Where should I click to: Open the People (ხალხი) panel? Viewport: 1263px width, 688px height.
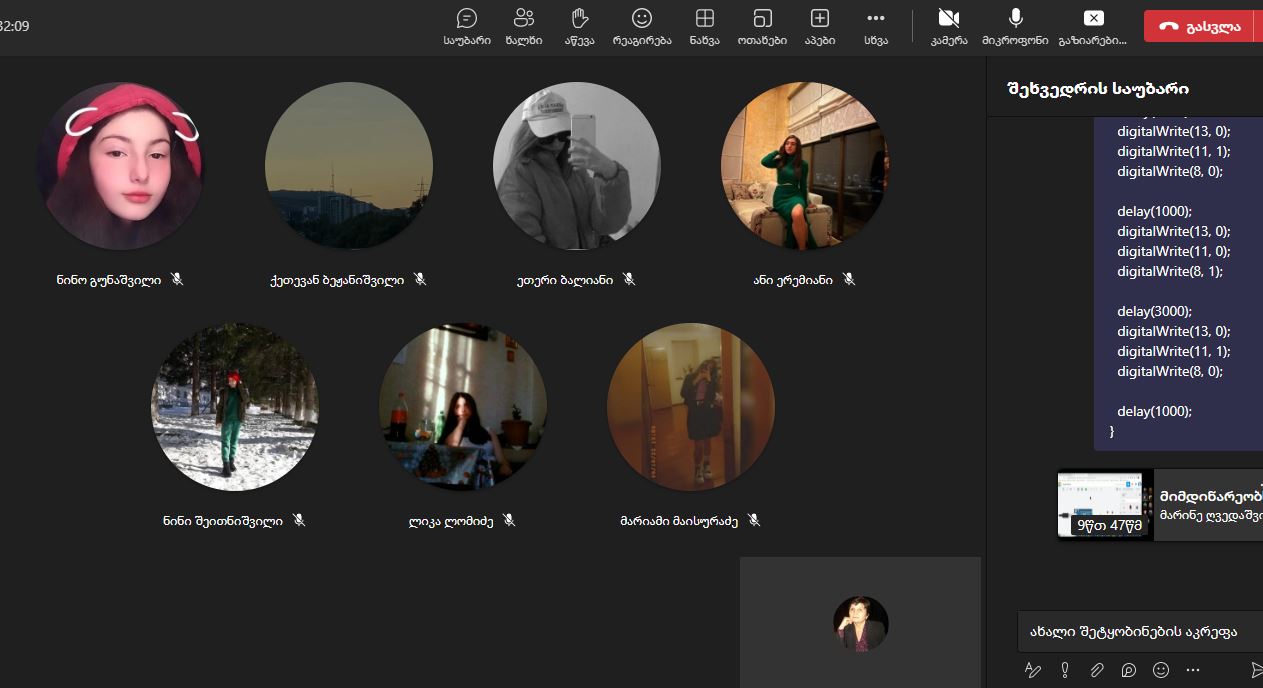click(x=523, y=26)
